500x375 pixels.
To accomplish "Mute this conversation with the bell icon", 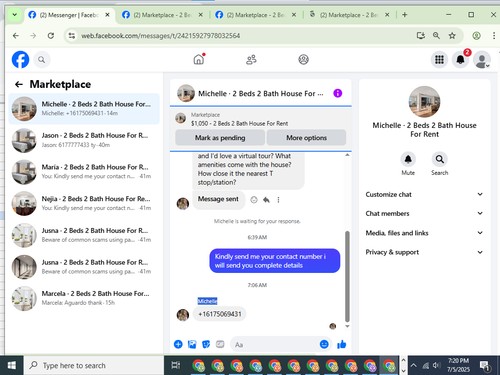I will (408, 159).
